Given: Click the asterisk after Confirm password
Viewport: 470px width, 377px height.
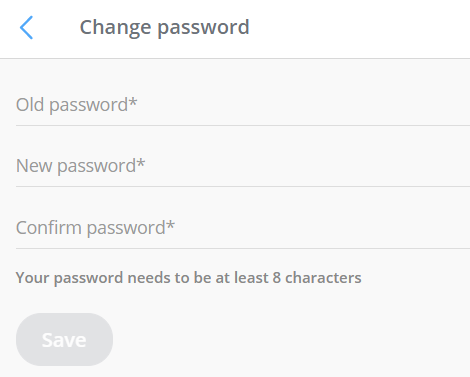Looking at the screenshot, I should click(170, 224).
